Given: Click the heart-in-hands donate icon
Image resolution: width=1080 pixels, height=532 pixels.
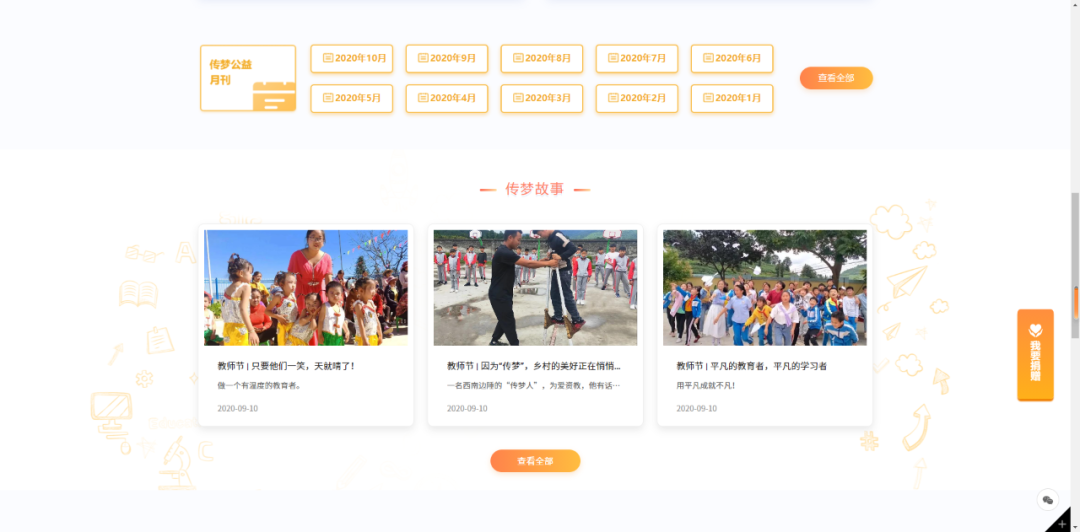Looking at the screenshot, I should (x=1035, y=330).
